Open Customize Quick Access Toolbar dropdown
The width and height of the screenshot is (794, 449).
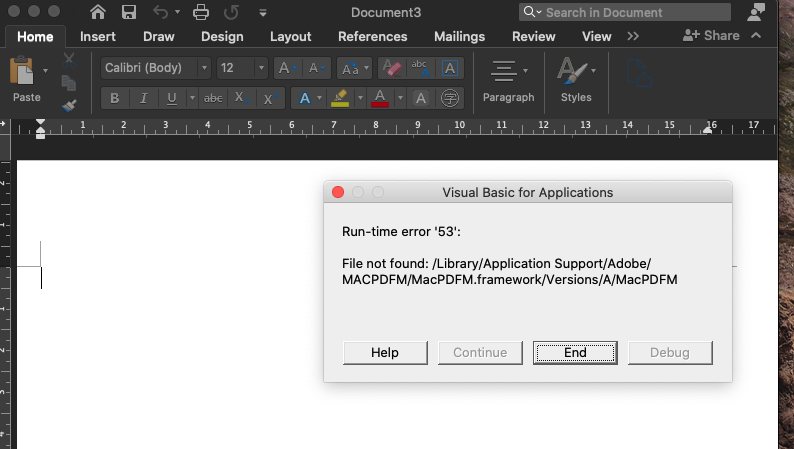tap(263, 13)
